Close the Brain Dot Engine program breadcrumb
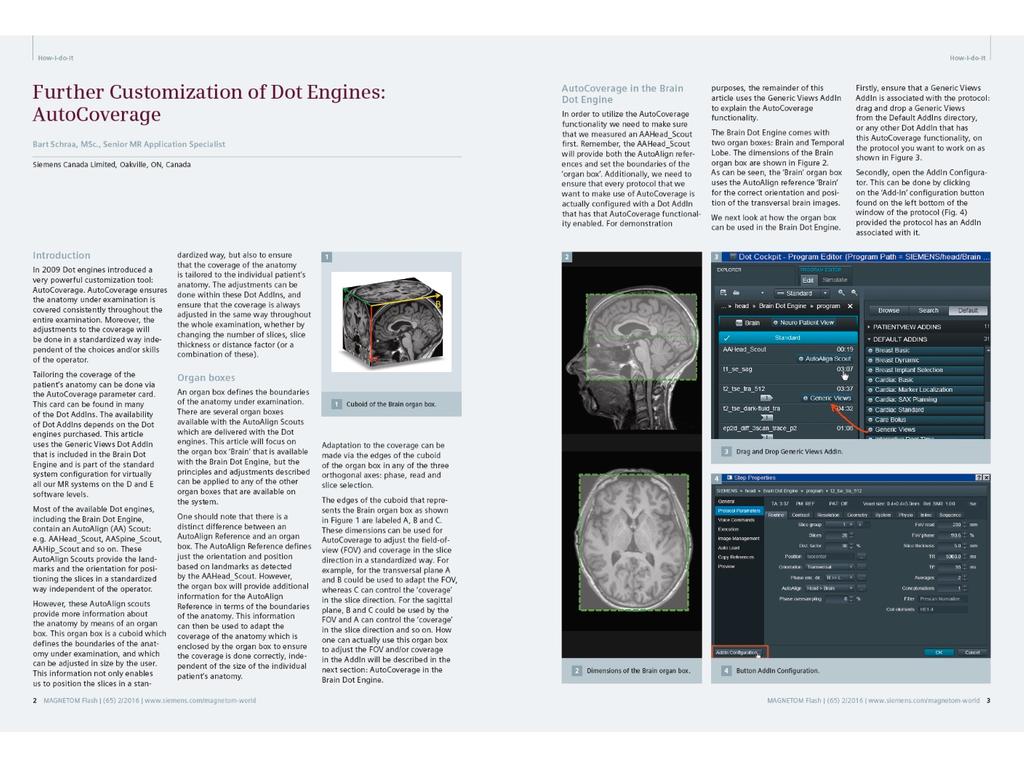The width and height of the screenshot is (1024, 768). pos(850,306)
